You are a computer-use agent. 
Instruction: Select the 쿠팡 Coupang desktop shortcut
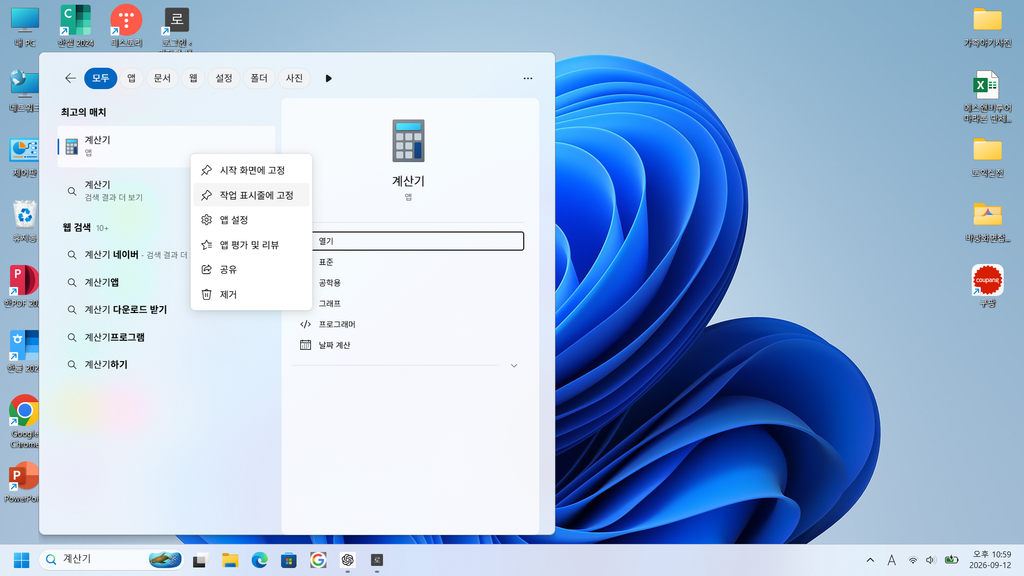pos(987,286)
